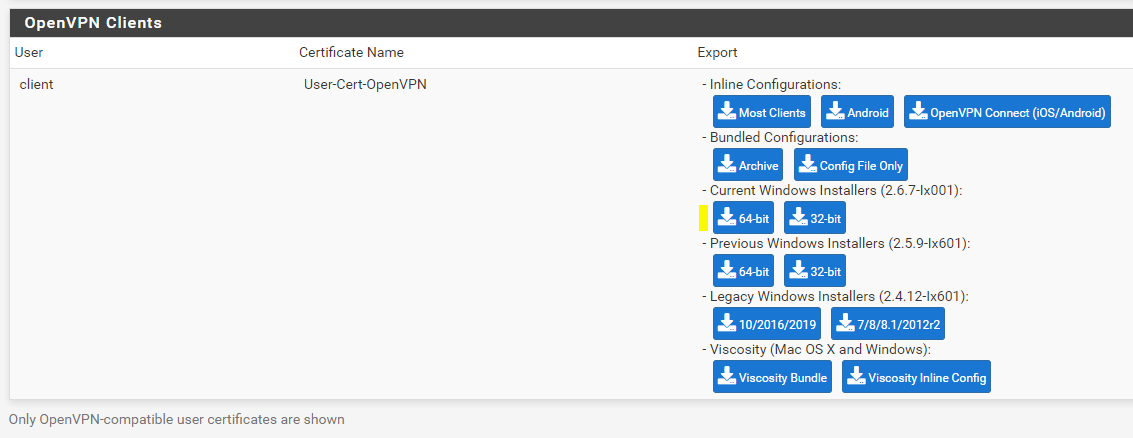Download the bundled Archive

pos(748,165)
